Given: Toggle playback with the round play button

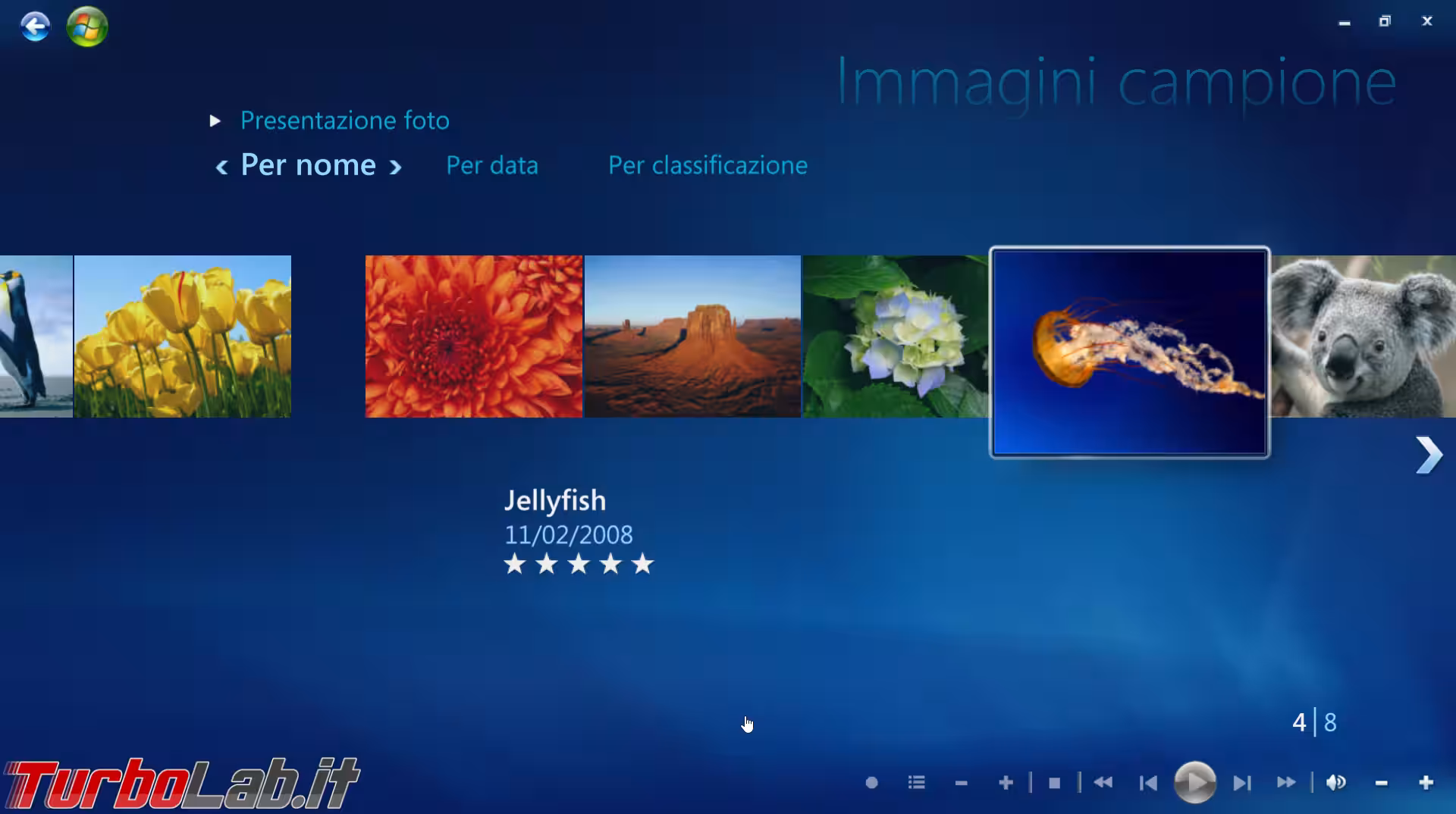Looking at the screenshot, I should 1197,783.
